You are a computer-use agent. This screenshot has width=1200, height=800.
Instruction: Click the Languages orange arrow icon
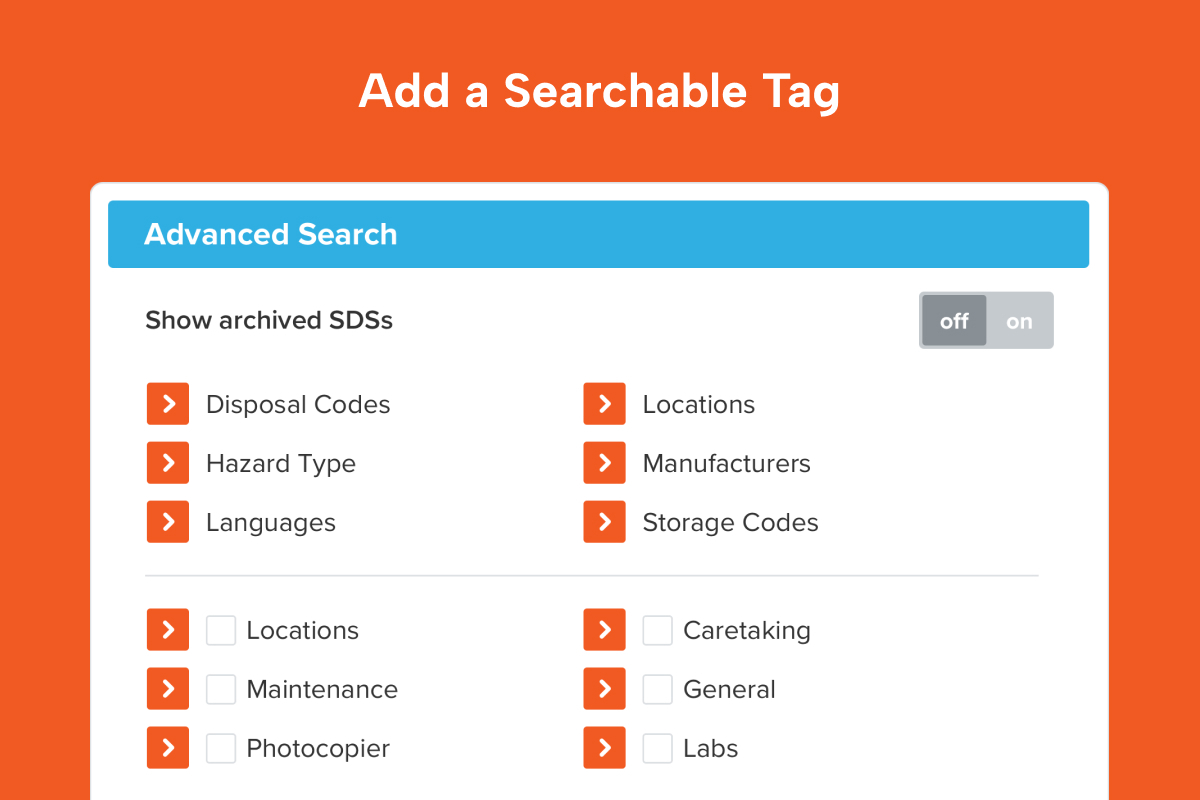tap(168, 522)
